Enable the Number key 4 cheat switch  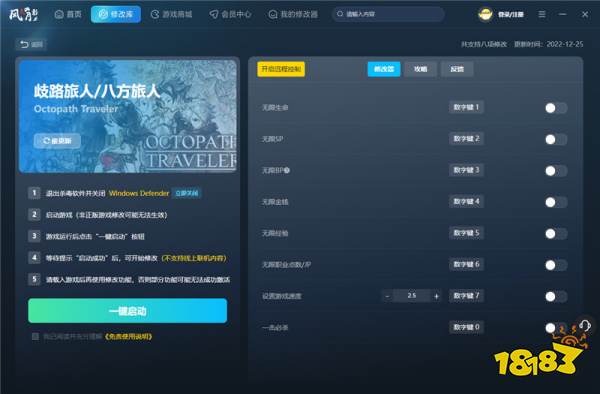[556, 202]
